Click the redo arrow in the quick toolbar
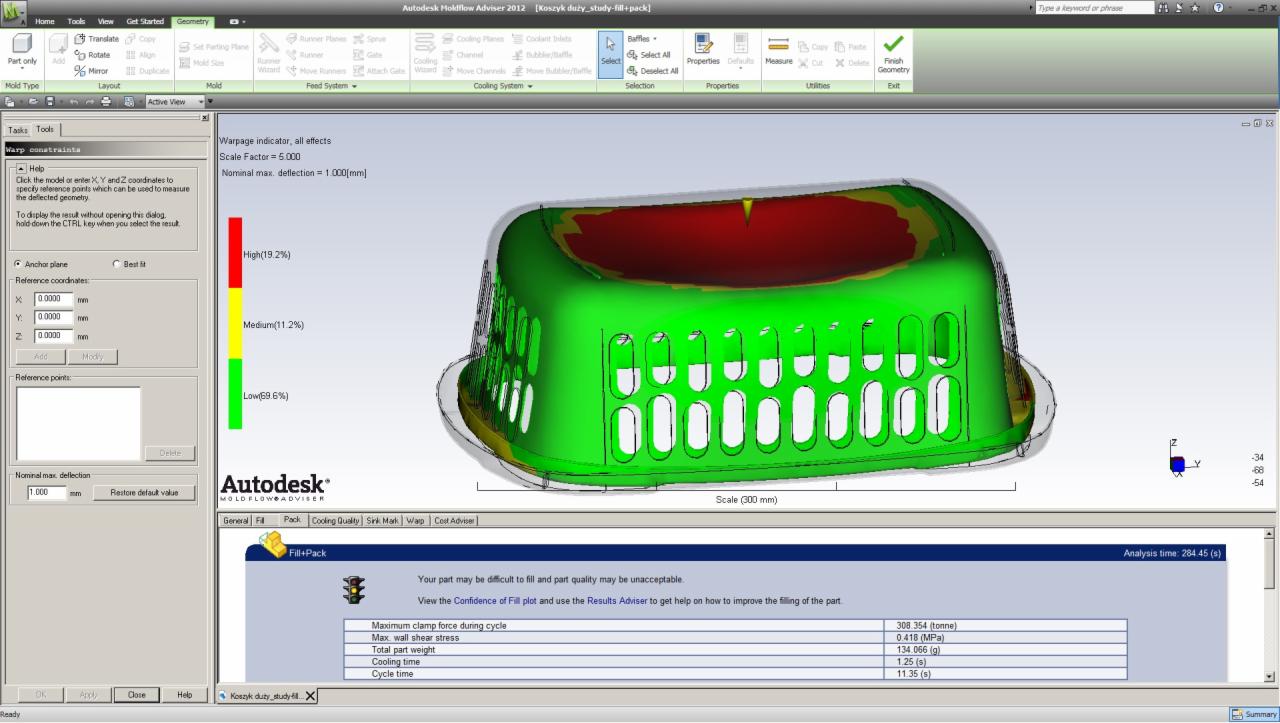 (89, 102)
